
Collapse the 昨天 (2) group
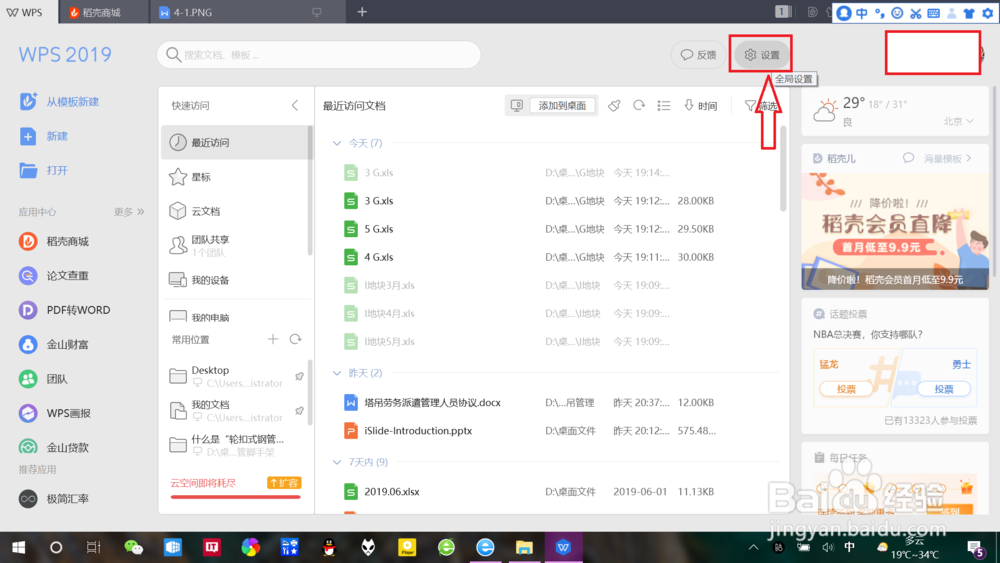click(x=337, y=372)
